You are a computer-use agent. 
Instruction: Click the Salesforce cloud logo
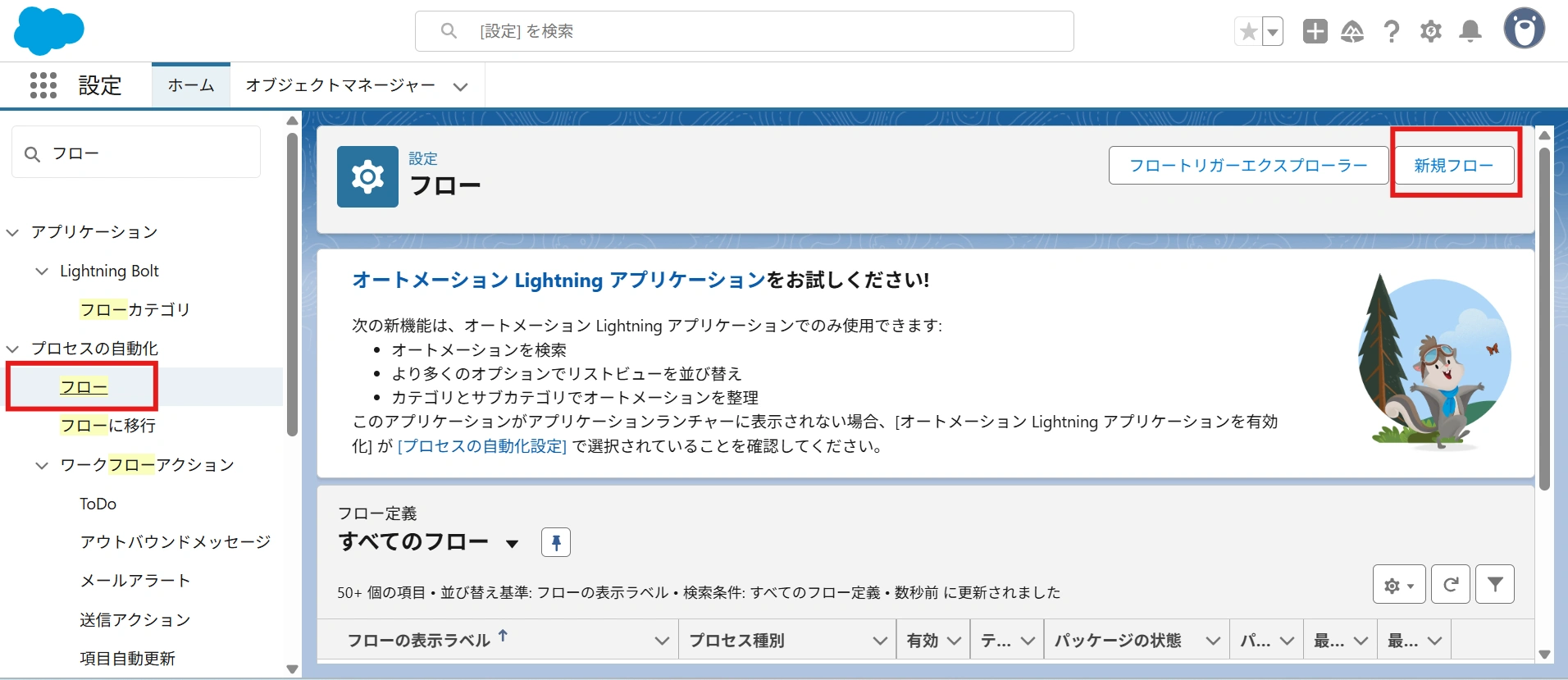[49, 30]
